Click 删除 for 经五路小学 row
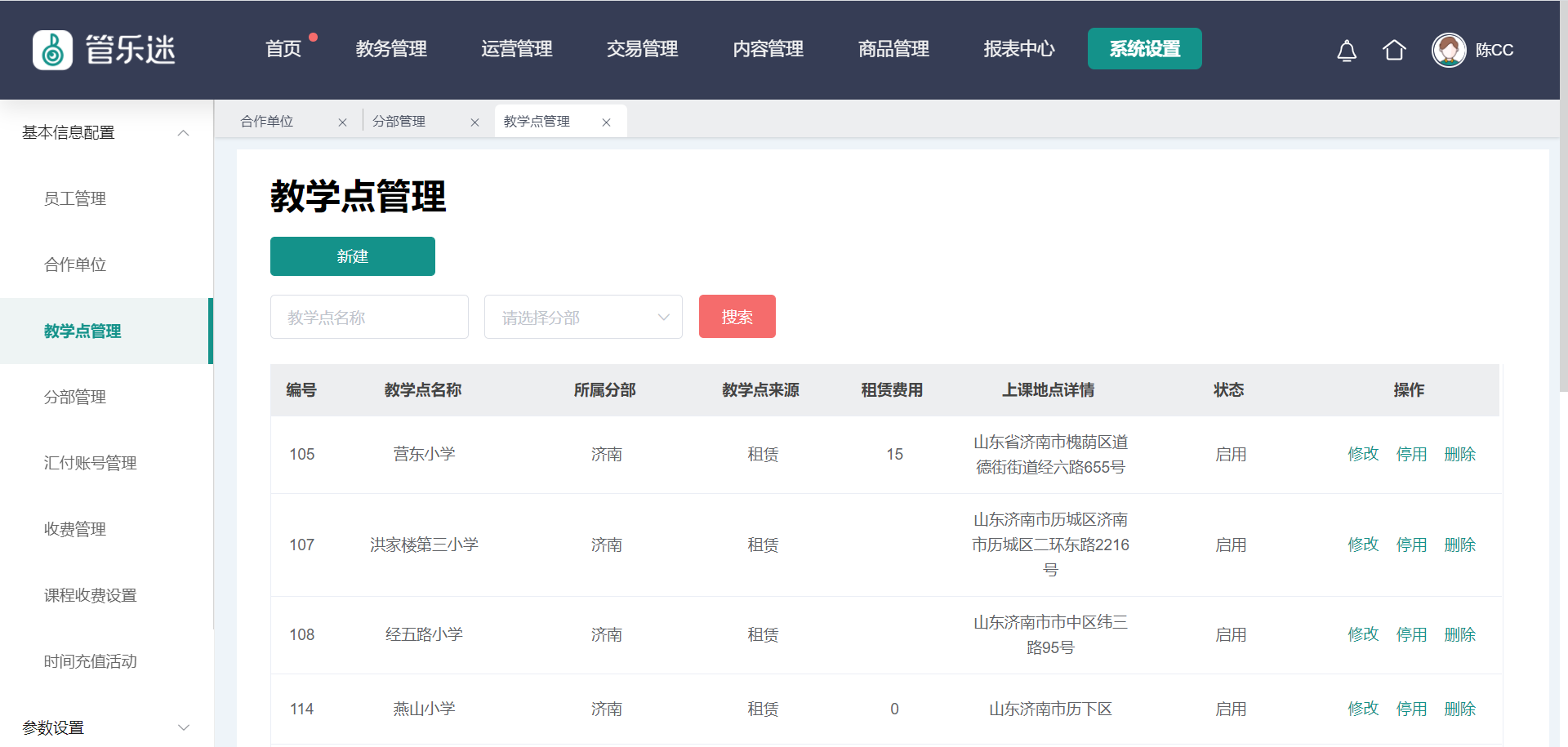1568x747 pixels. pyautogui.click(x=1459, y=634)
